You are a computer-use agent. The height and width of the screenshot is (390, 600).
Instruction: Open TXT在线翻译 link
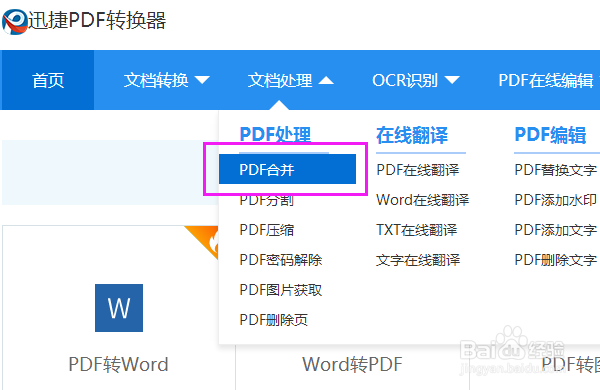pos(417,230)
